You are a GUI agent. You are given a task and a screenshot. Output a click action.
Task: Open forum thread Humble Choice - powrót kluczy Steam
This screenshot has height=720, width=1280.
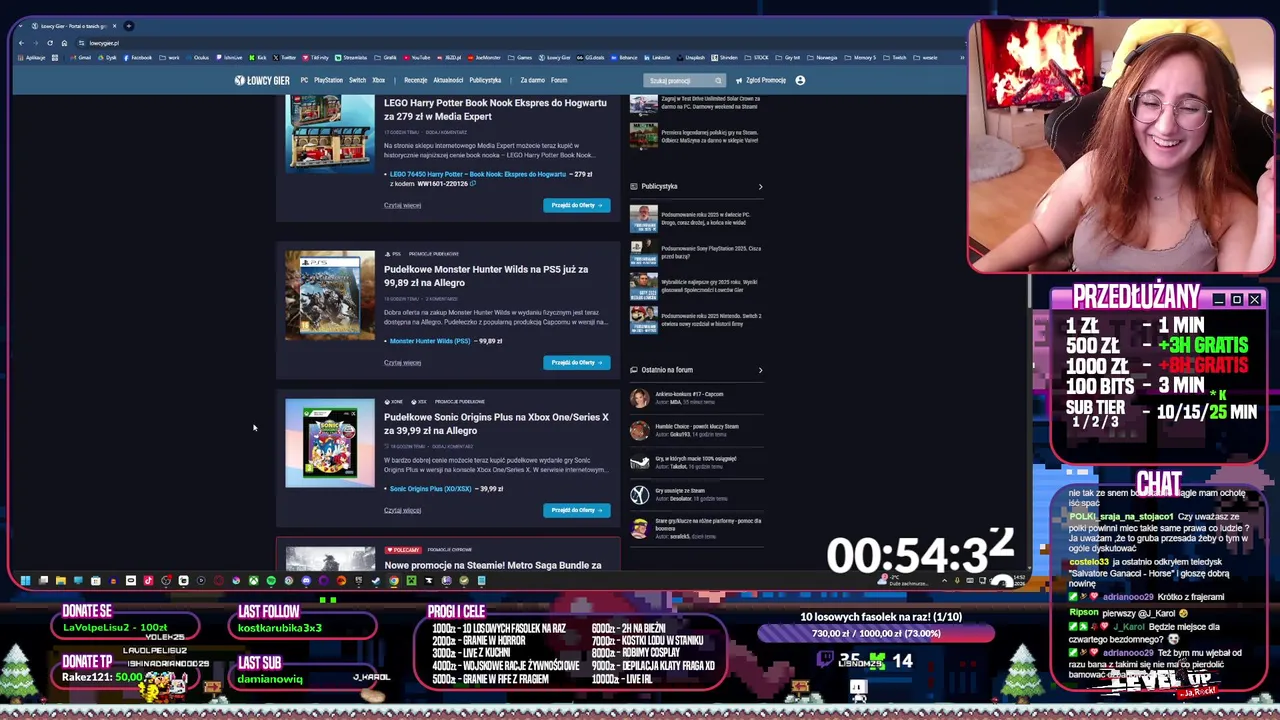click(x=697, y=427)
